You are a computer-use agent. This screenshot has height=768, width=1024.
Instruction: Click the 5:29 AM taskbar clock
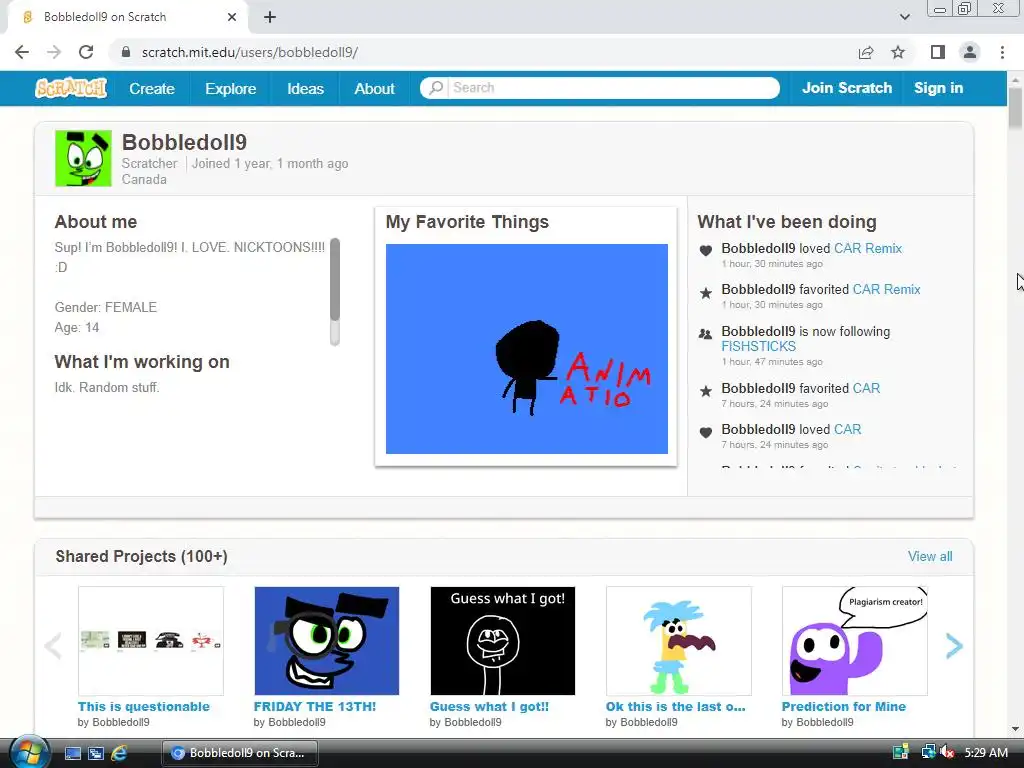pyautogui.click(x=986, y=753)
